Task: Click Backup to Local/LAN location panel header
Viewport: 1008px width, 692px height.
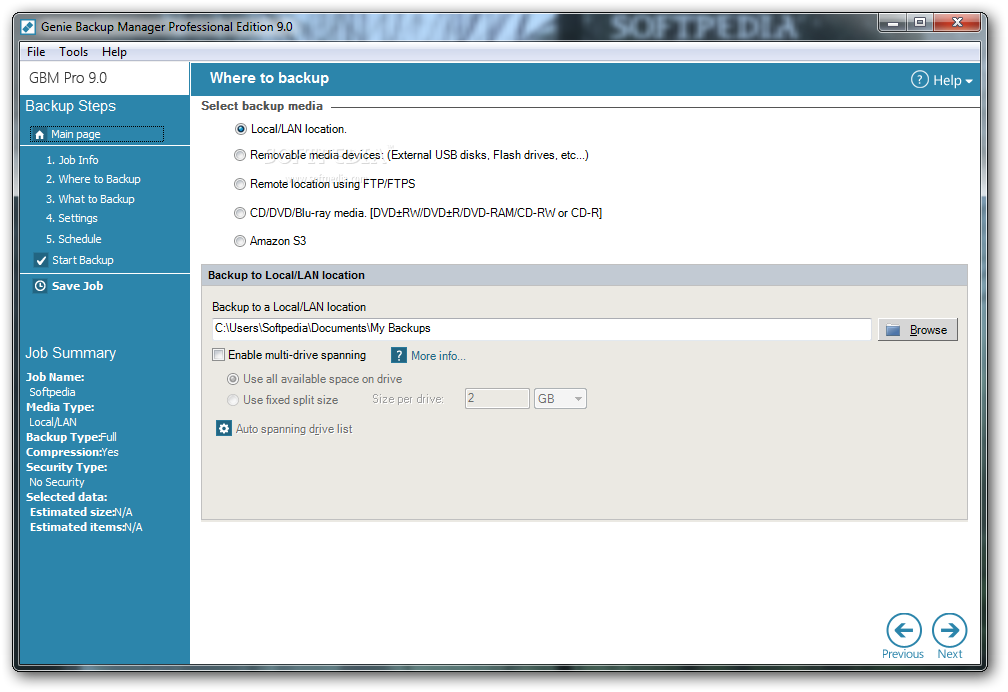Action: point(584,275)
